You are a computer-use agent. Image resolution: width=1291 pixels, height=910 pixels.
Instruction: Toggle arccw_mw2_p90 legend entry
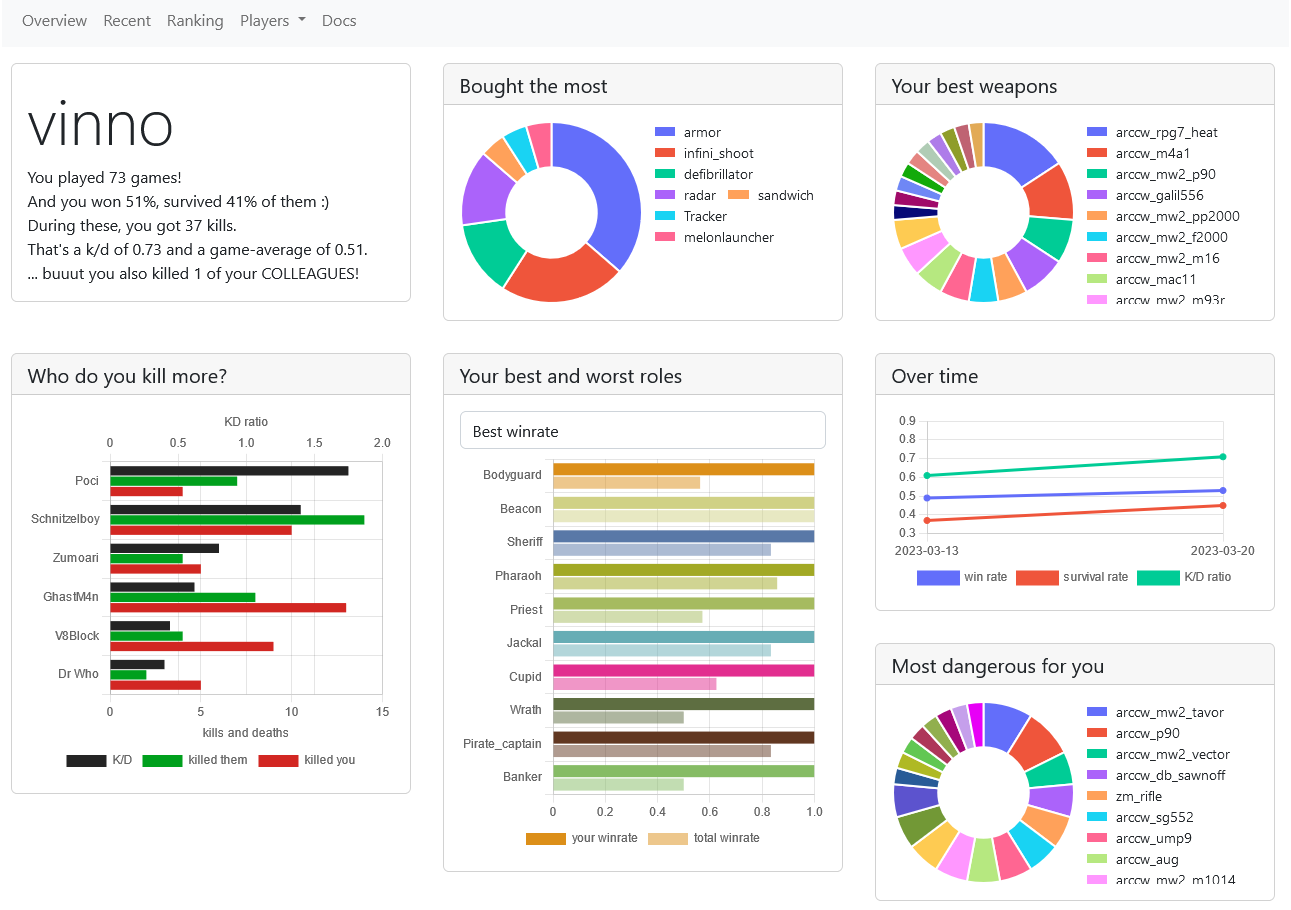point(1151,175)
